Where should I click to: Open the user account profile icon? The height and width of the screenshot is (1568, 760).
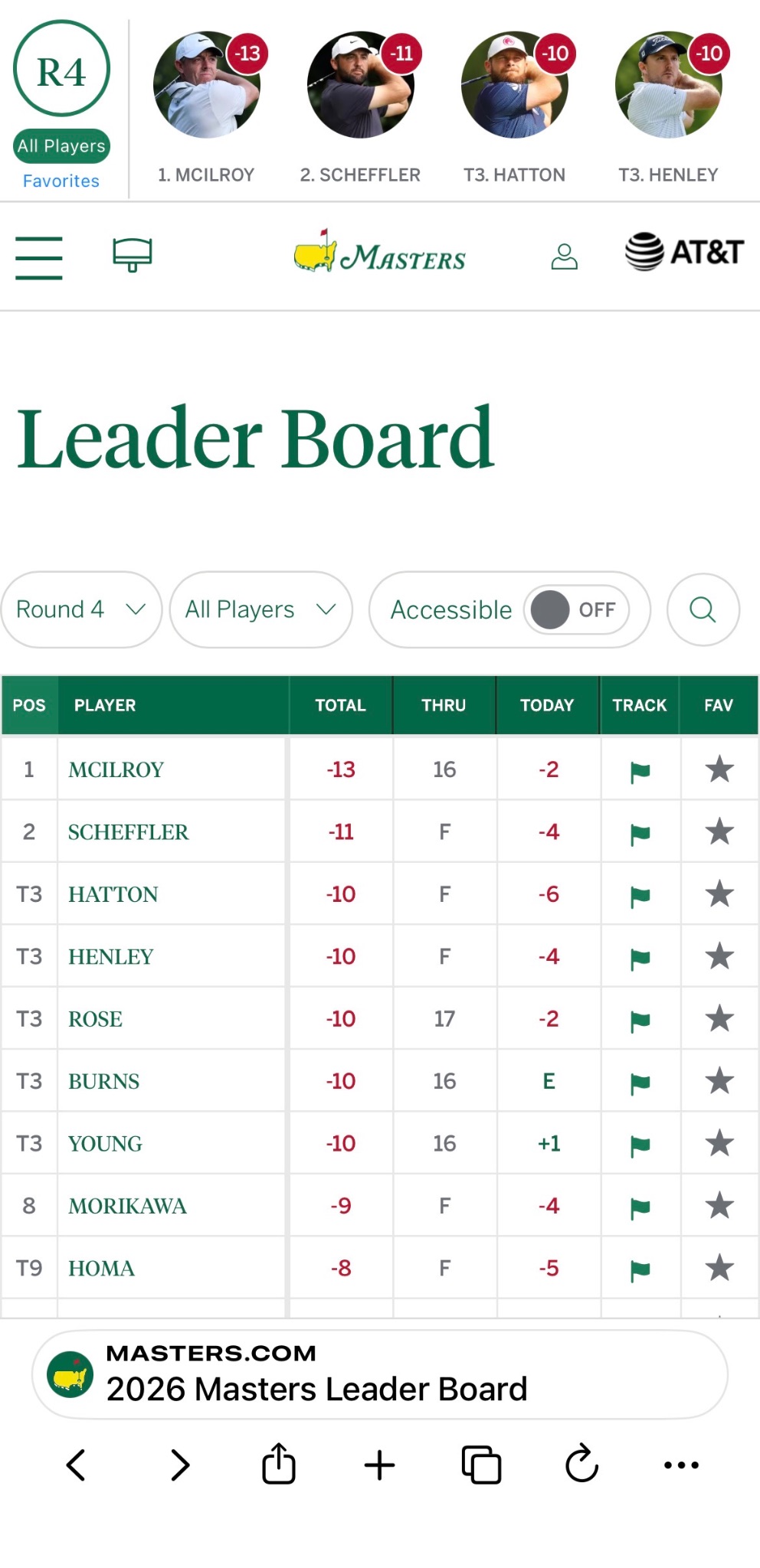pyautogui.click(x=564, y=256)
